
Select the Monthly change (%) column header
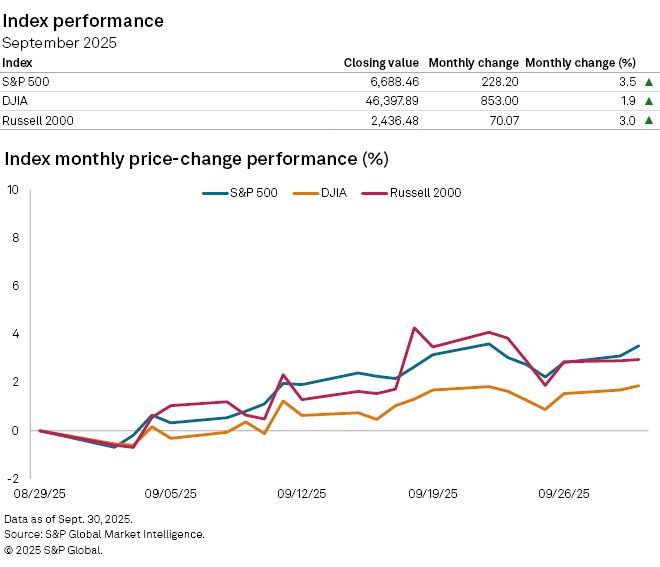click(x=581, y=62)
